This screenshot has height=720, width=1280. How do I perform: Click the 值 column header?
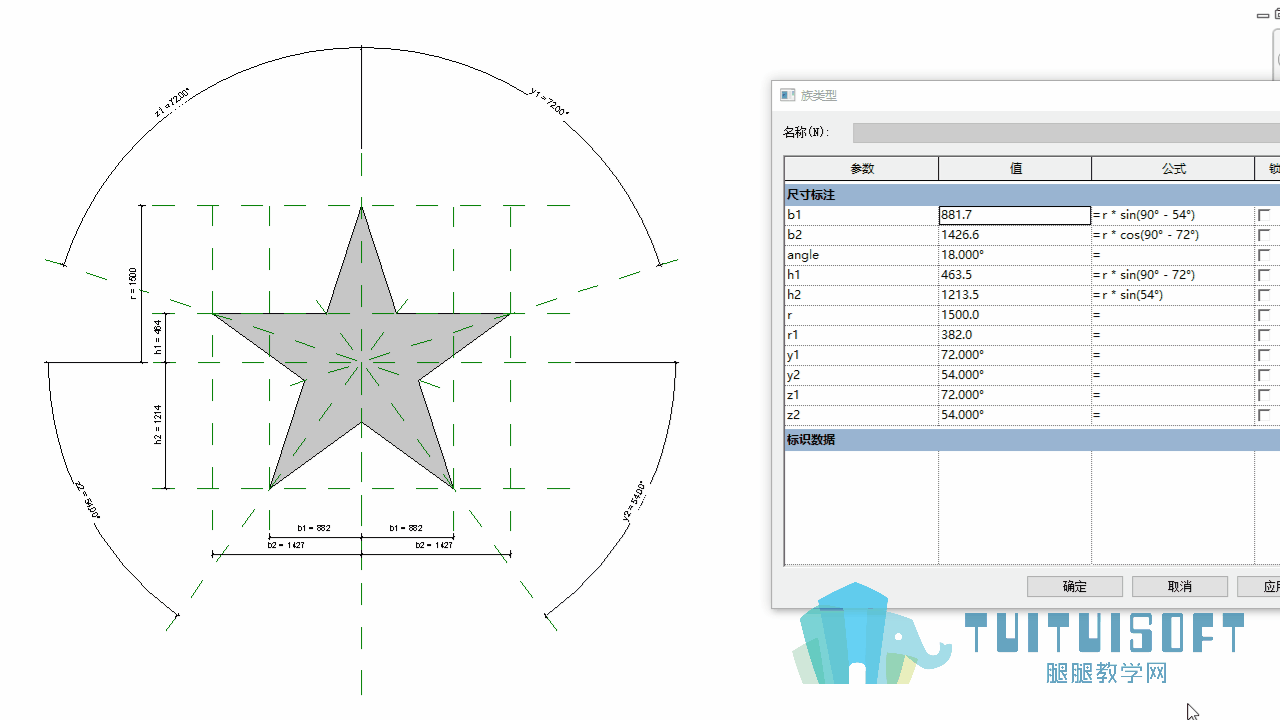[x=1015, y=169]
